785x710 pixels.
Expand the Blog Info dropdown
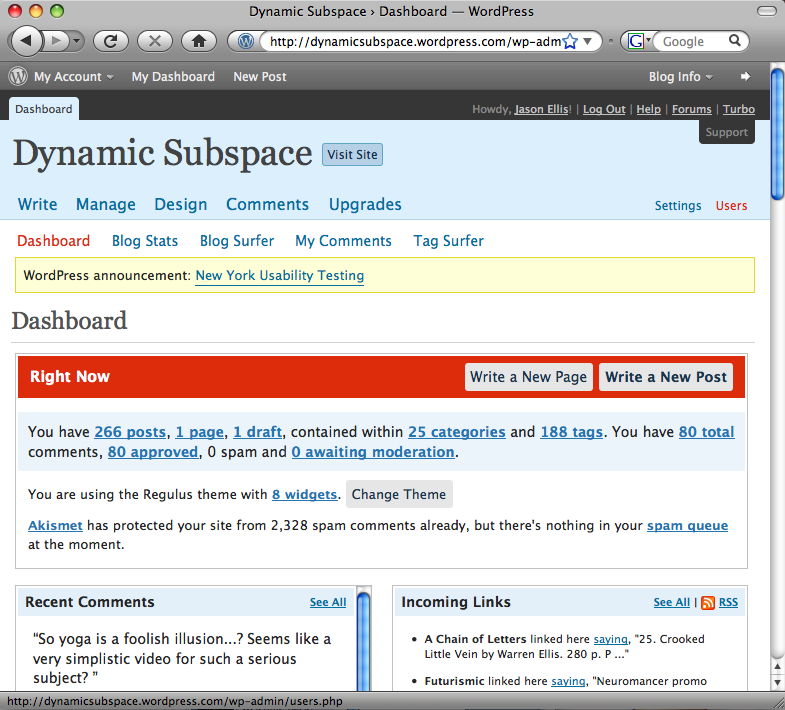pos(681,76)
